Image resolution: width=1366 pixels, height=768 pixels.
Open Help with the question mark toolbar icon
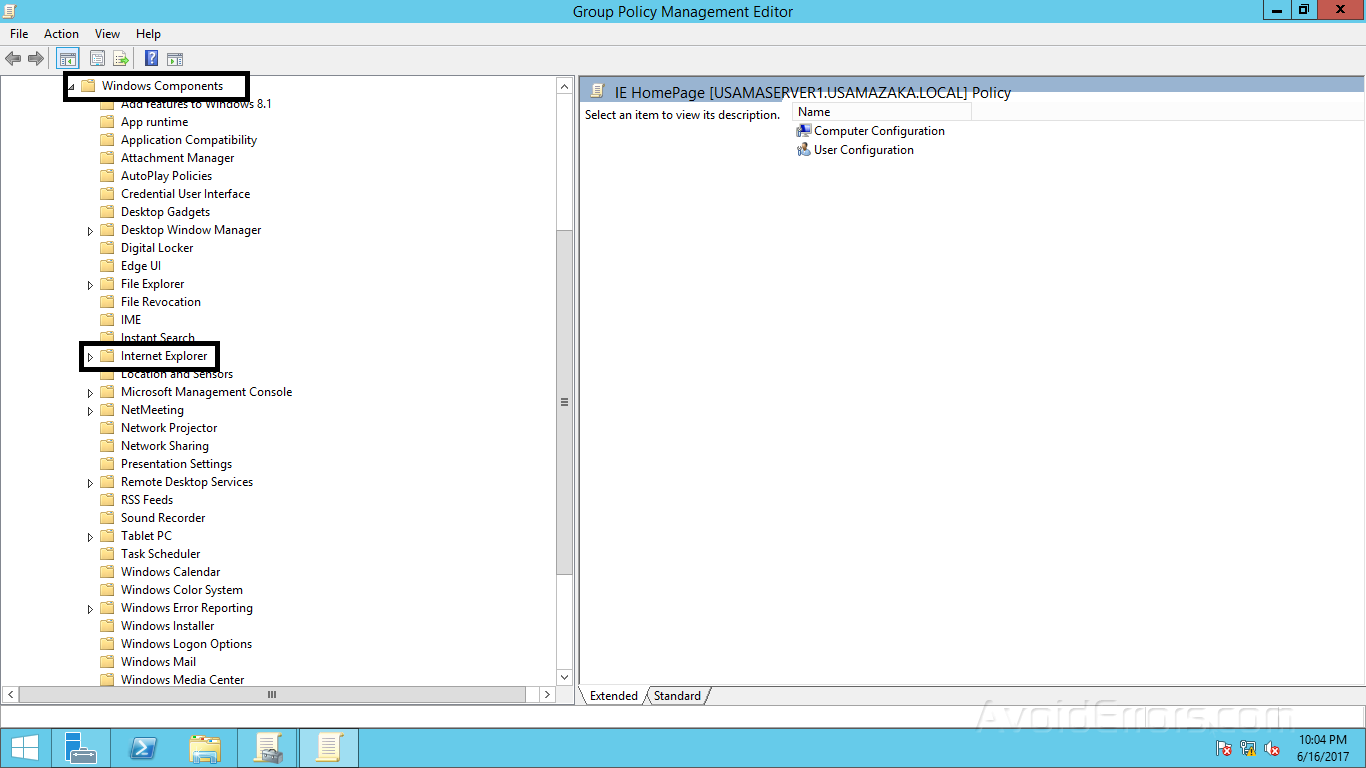click(x=150, y=58)
